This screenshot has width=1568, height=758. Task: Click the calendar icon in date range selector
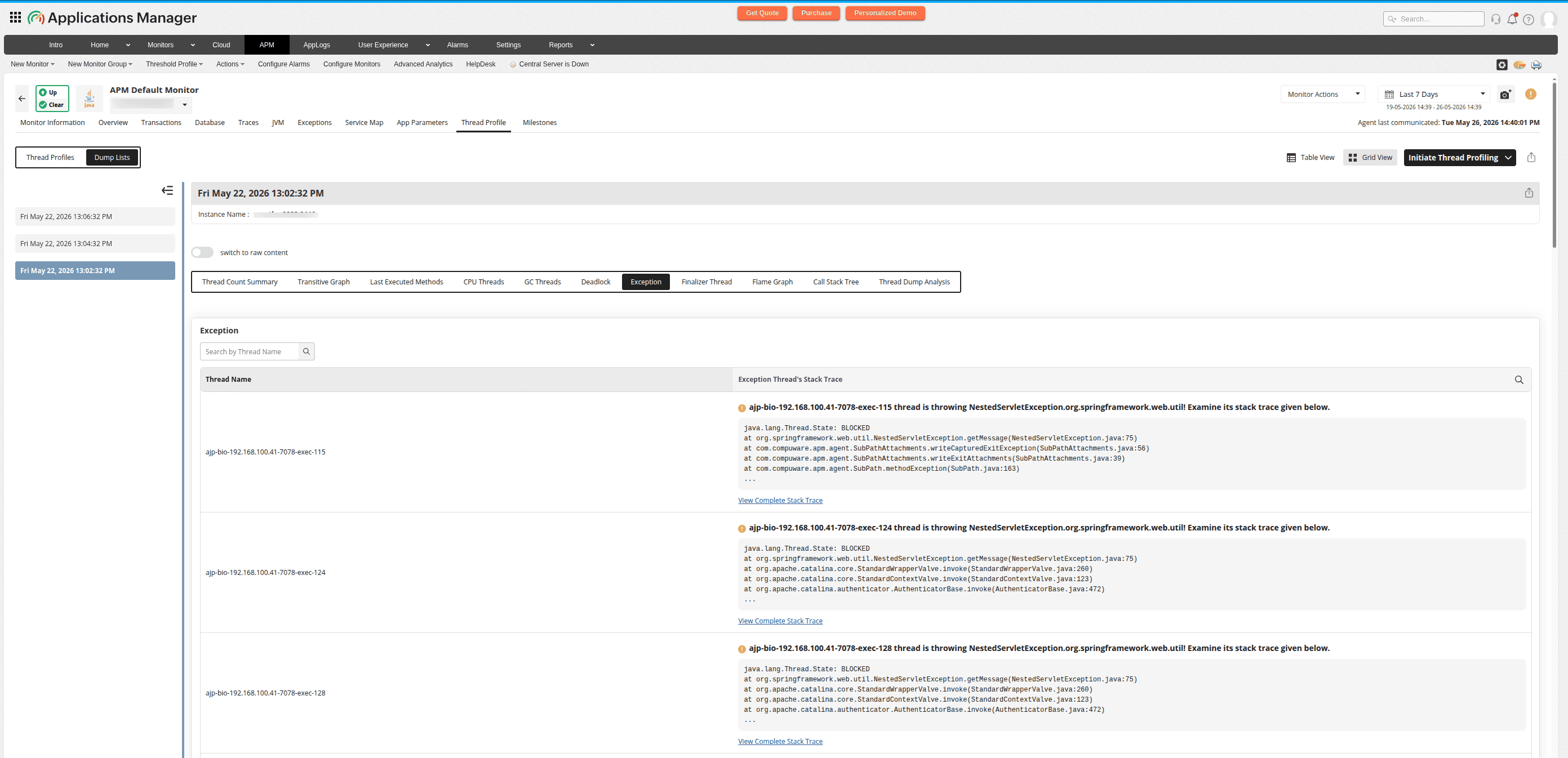pos(1389,94)
